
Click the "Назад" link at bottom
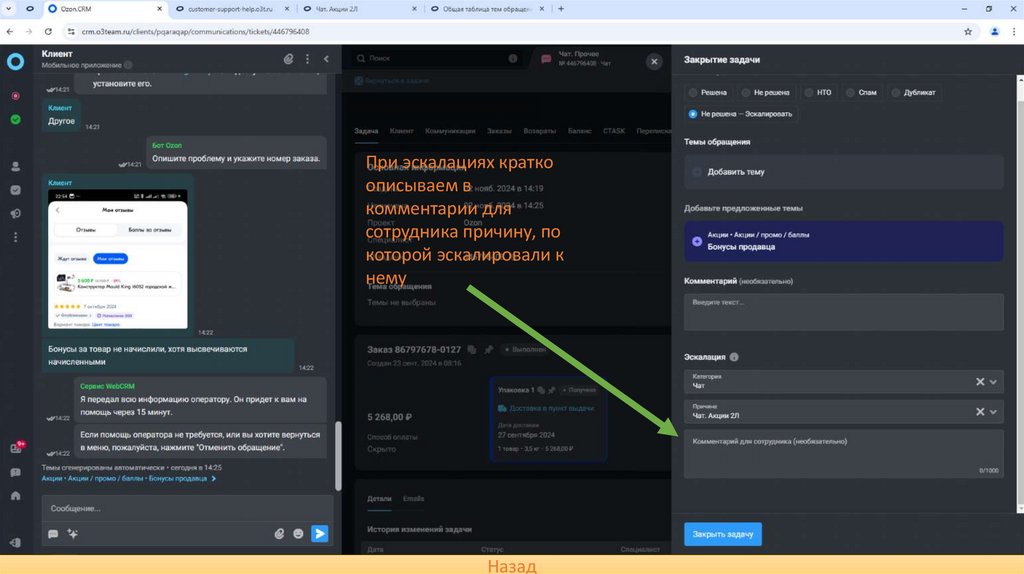point(512,566)
